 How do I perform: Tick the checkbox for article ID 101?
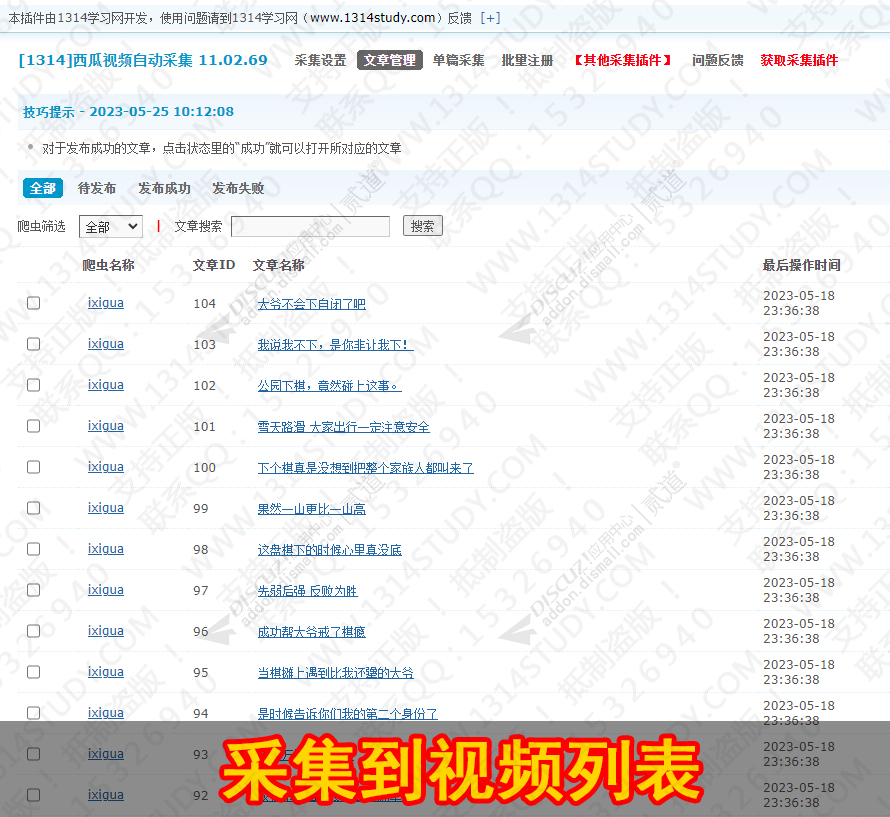click(x=33, y=426)
